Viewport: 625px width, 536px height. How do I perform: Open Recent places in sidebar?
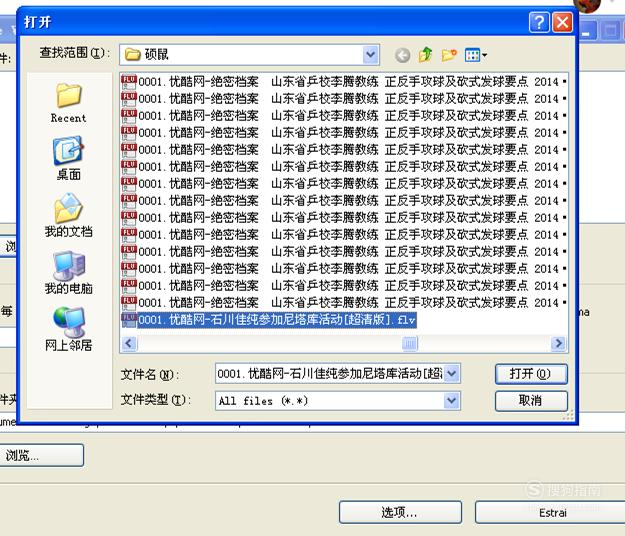[x=69, y=103]
